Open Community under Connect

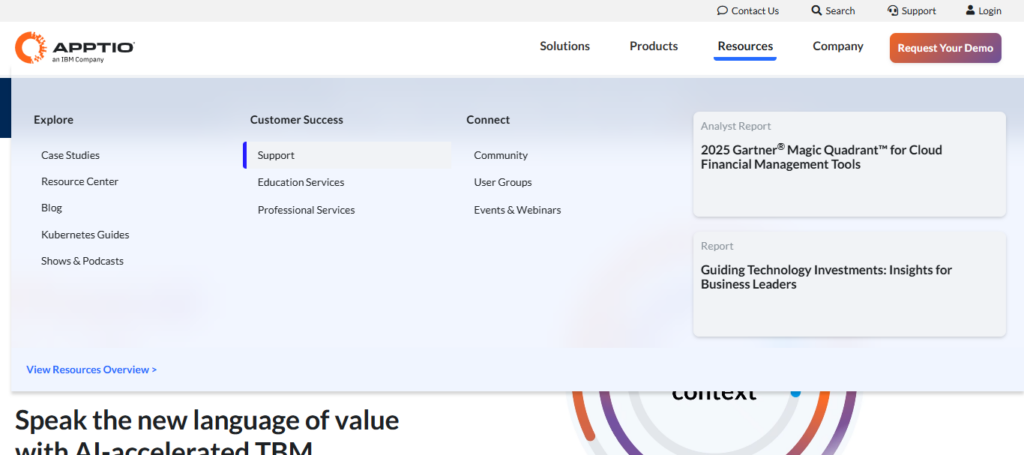[x=501, y=155]
